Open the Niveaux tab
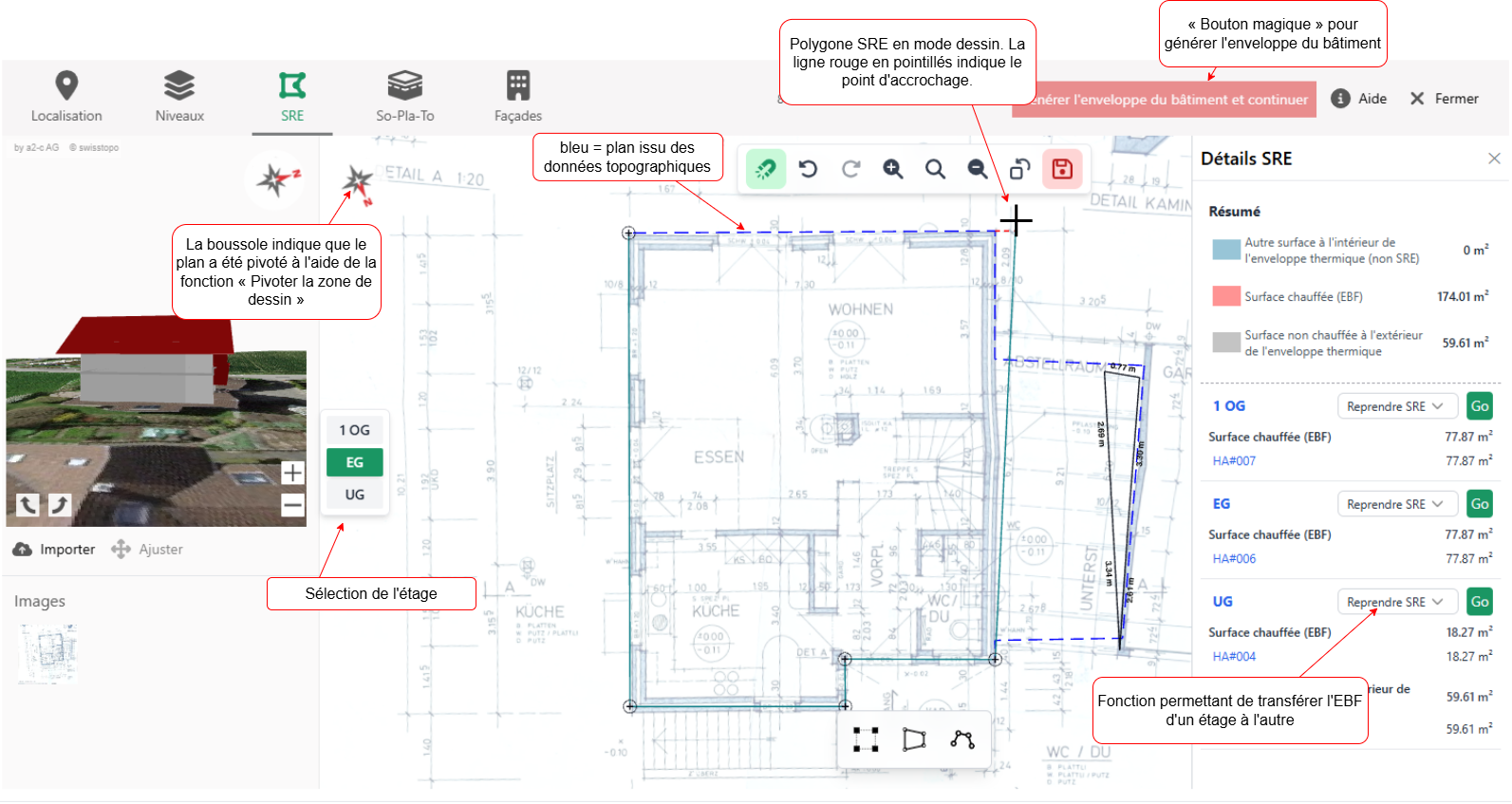1512x804 pixels. 179,97
